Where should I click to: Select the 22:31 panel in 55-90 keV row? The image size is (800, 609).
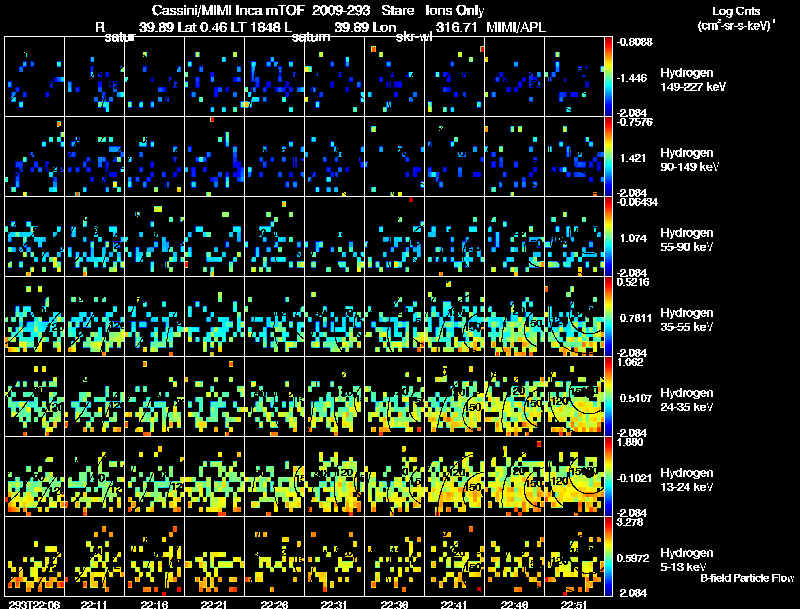pos(334,237)
